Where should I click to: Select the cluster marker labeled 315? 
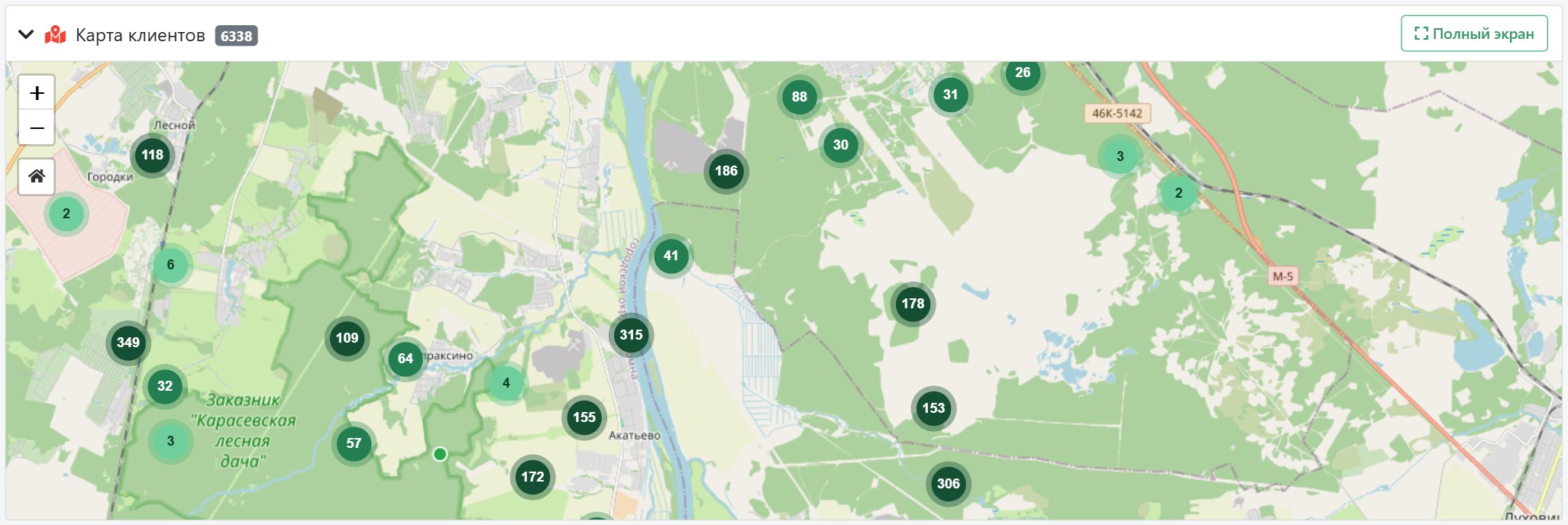631,335
